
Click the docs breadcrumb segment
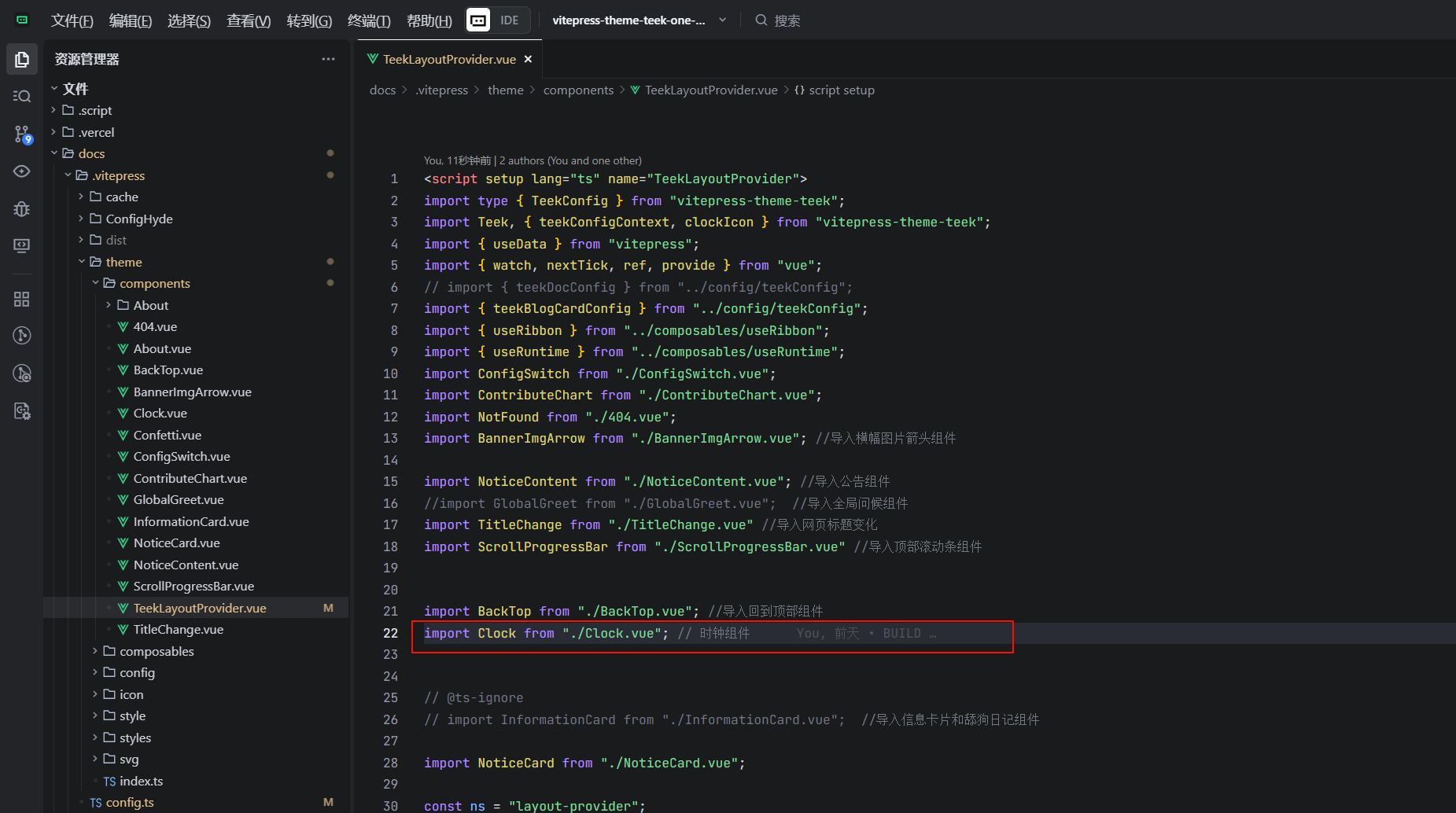(x=382, y=90)
